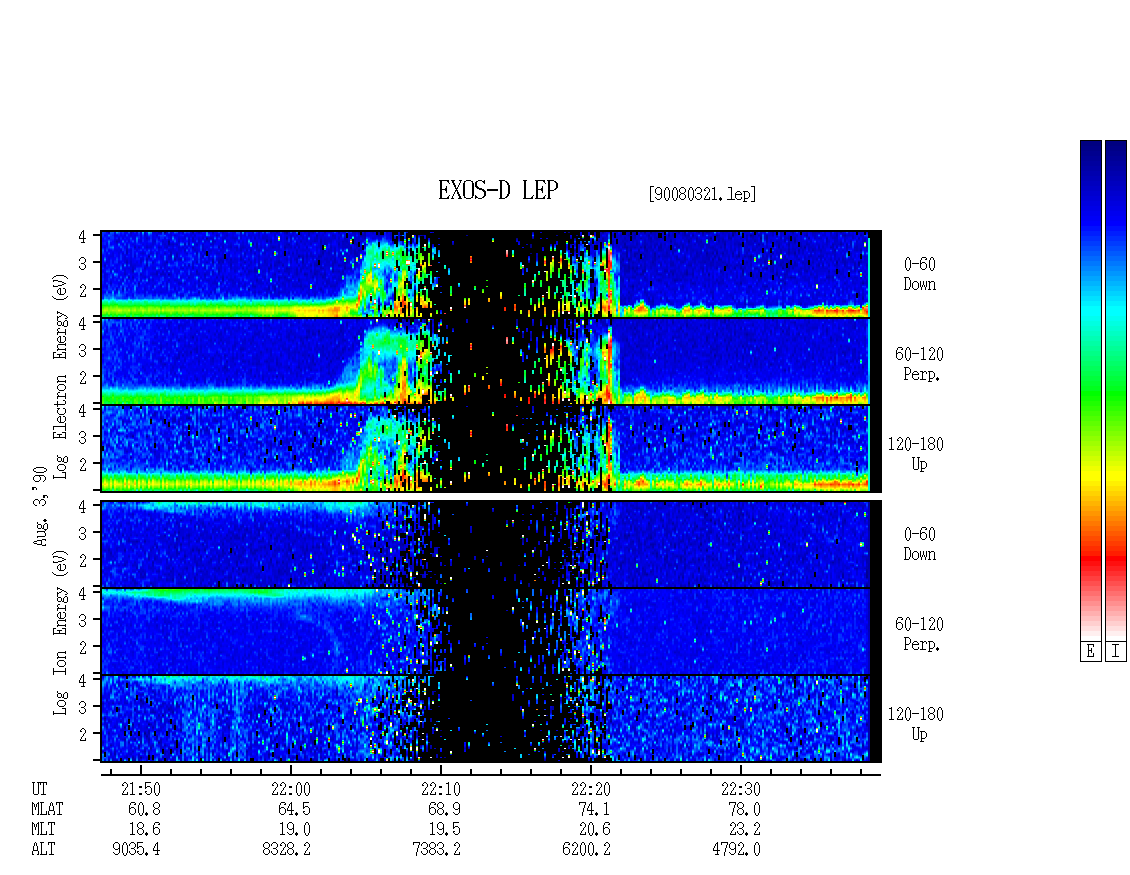This screenshot has width=1130, height=875.
Task: Click the "60-120 Perp." label beside the ion panel
Action: click(x=920, y=634)
